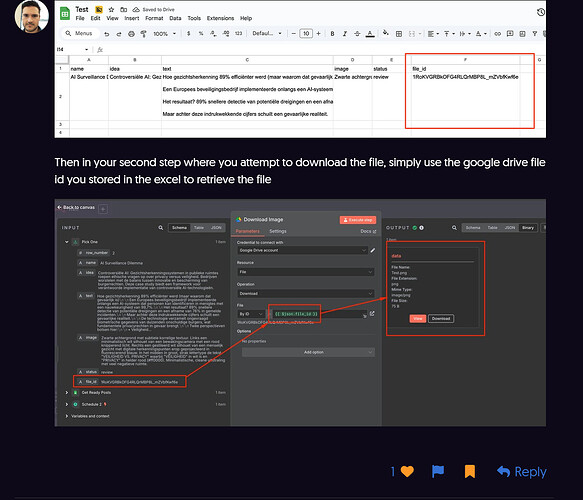Viewport: 583px width, 500px height.
Task: Click the Reply button
Action: (522, 472)
